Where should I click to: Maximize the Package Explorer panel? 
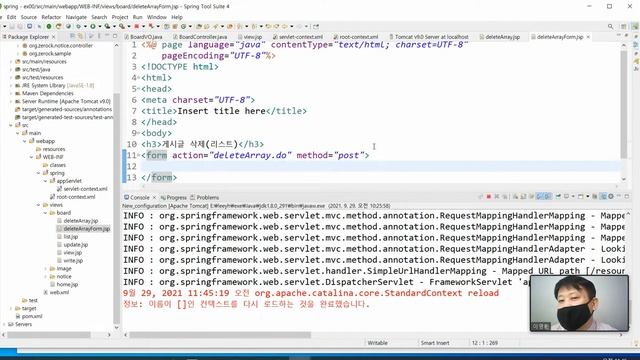coord(115,36)
